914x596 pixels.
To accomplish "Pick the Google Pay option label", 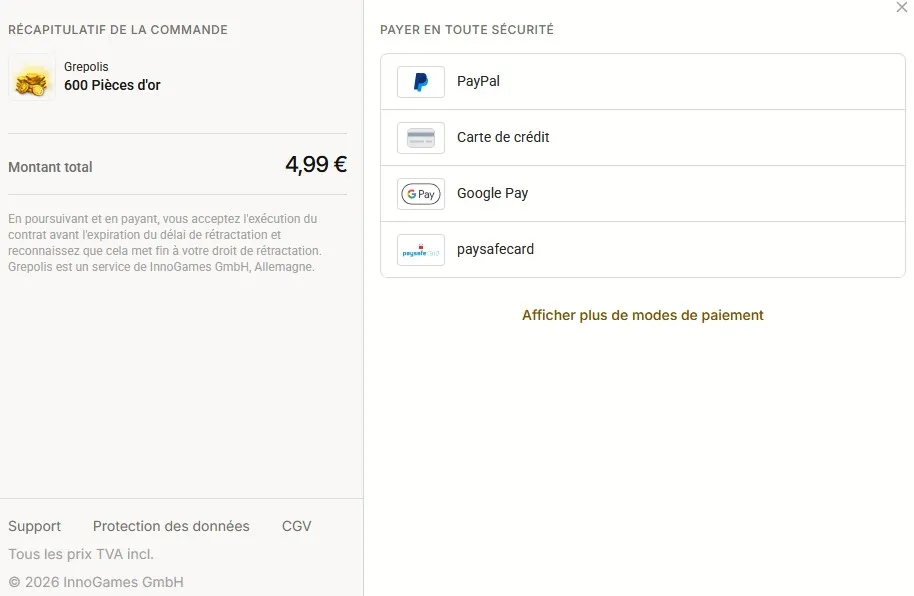I will pyautogui.click(x=493, y=193).
